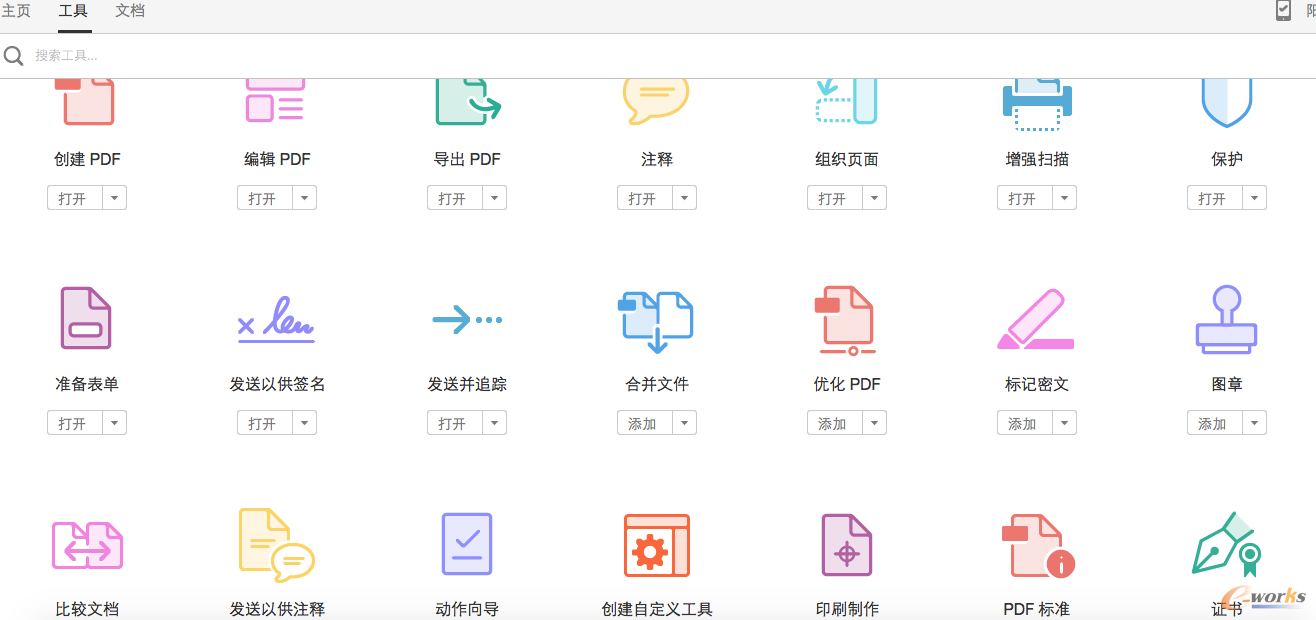Viewport: 1316px width, 620px height.
Task: Expand the dropdown arrow for 标记密文
Action: point(1064,423)
